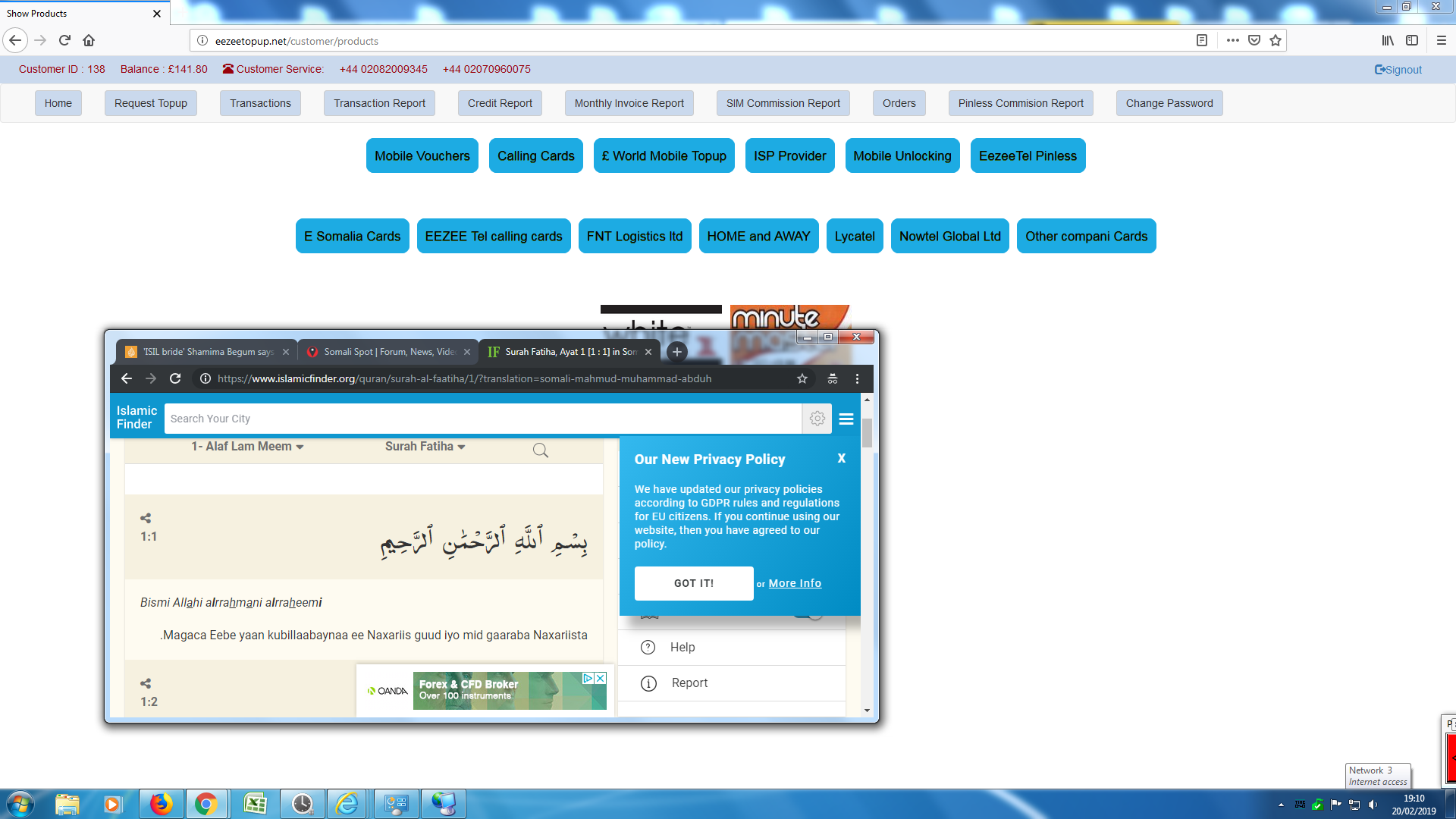Open Windows Start button
This screenshot has width=1456, height=819.
click(x=20, y=804)
